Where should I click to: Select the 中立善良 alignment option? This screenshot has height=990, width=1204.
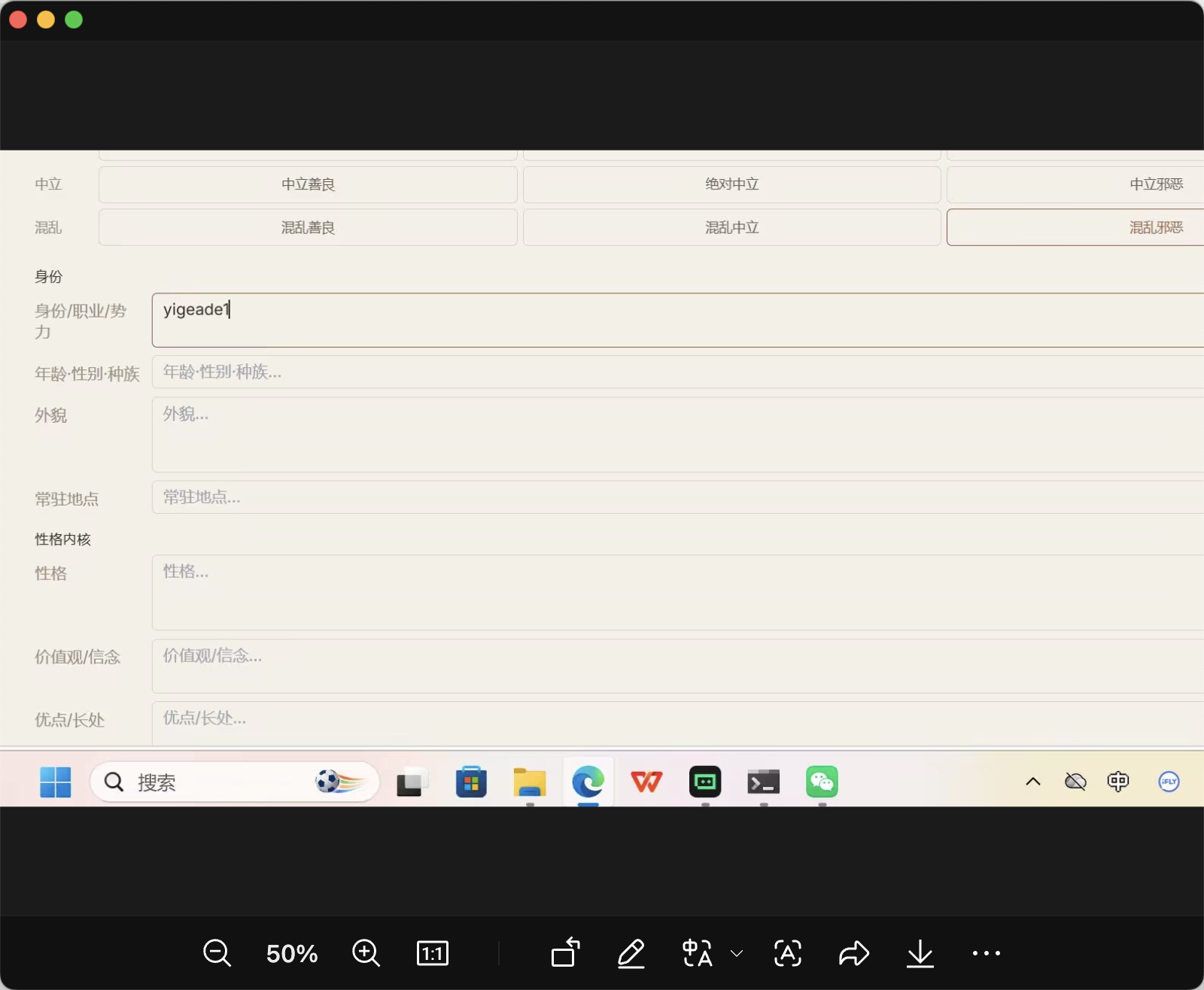click(x=308, y=184)
